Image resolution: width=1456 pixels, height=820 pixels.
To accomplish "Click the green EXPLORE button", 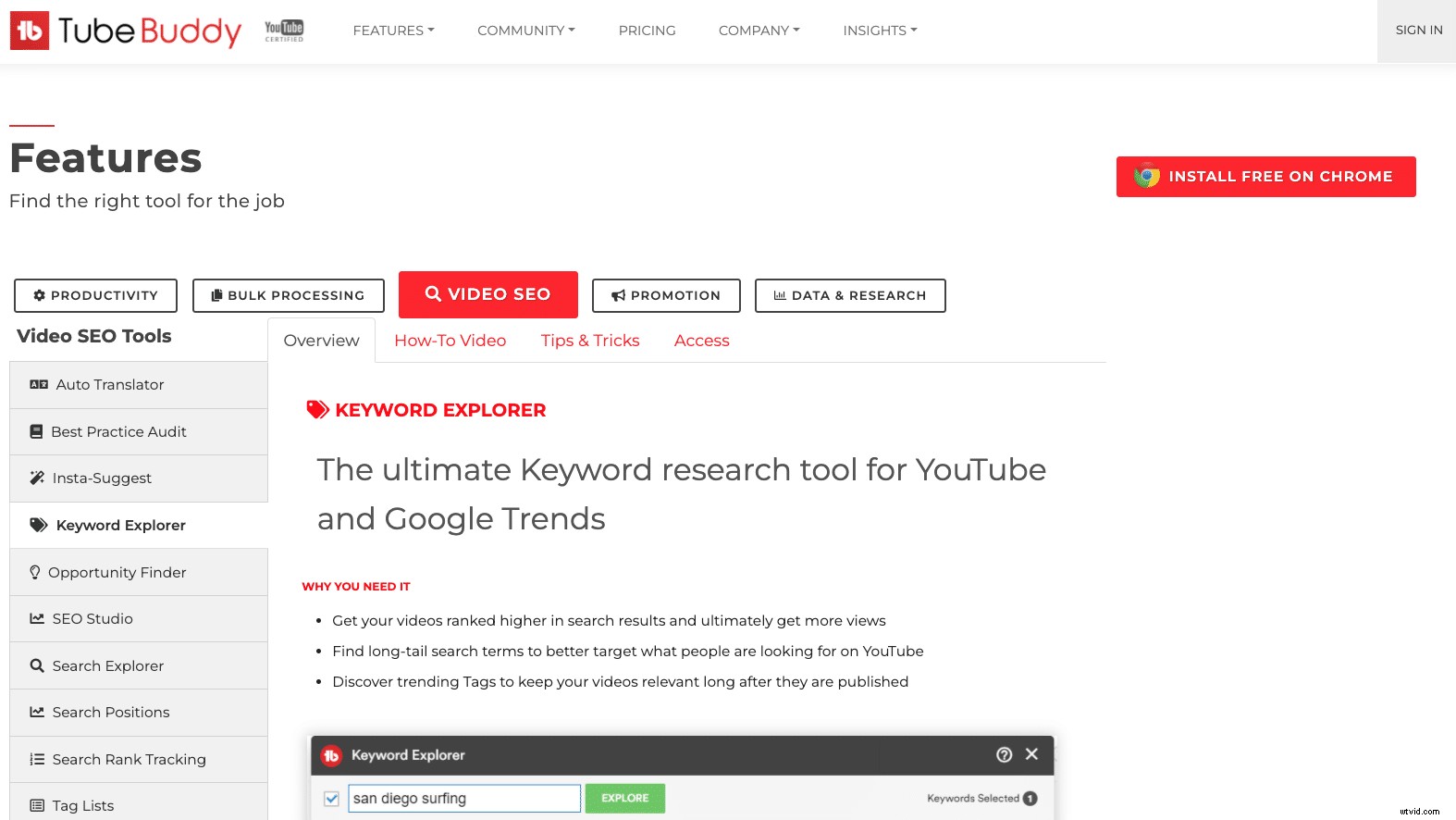I will pyautogui.click(x=625, y=798).
